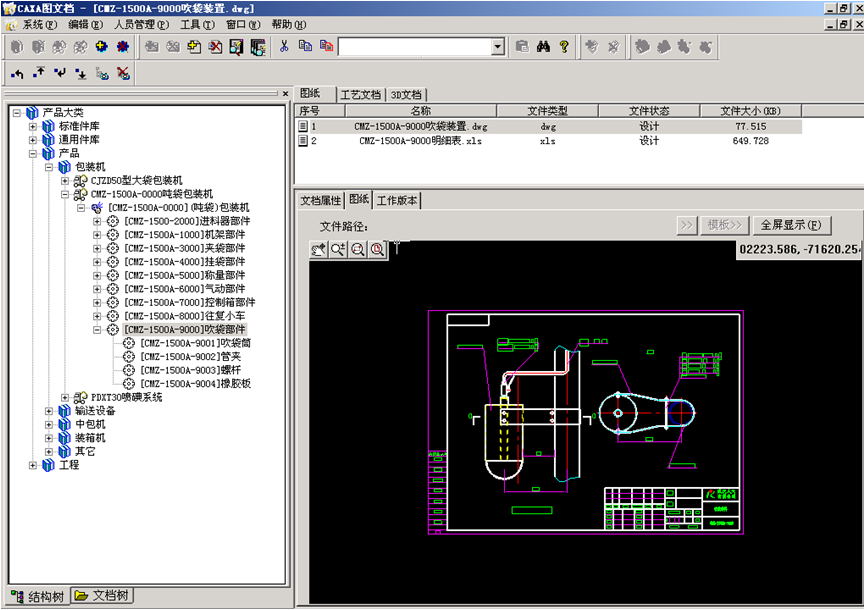Collapse the 吹袋部件 tree node
Viewport: 865px width, 610px height.
click(97, 329)
